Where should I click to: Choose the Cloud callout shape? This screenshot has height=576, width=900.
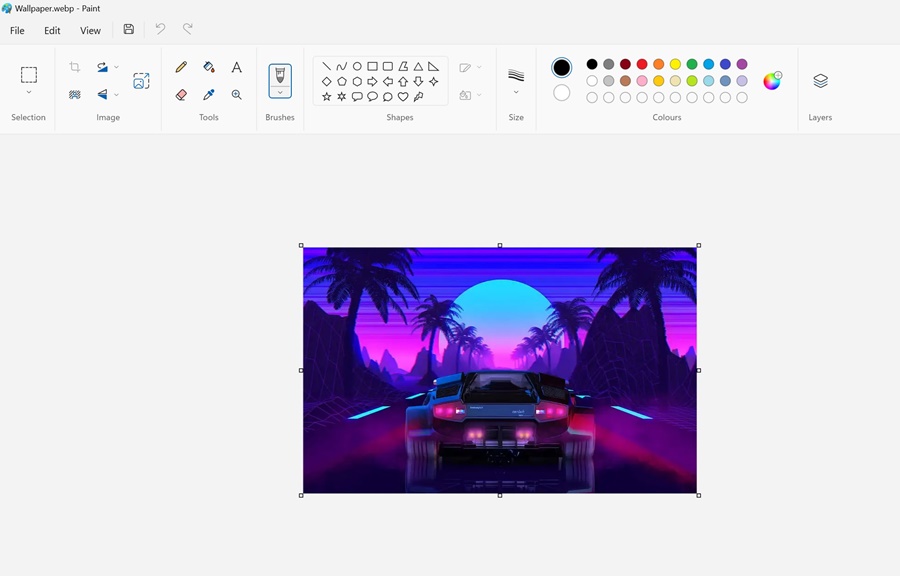388,96
